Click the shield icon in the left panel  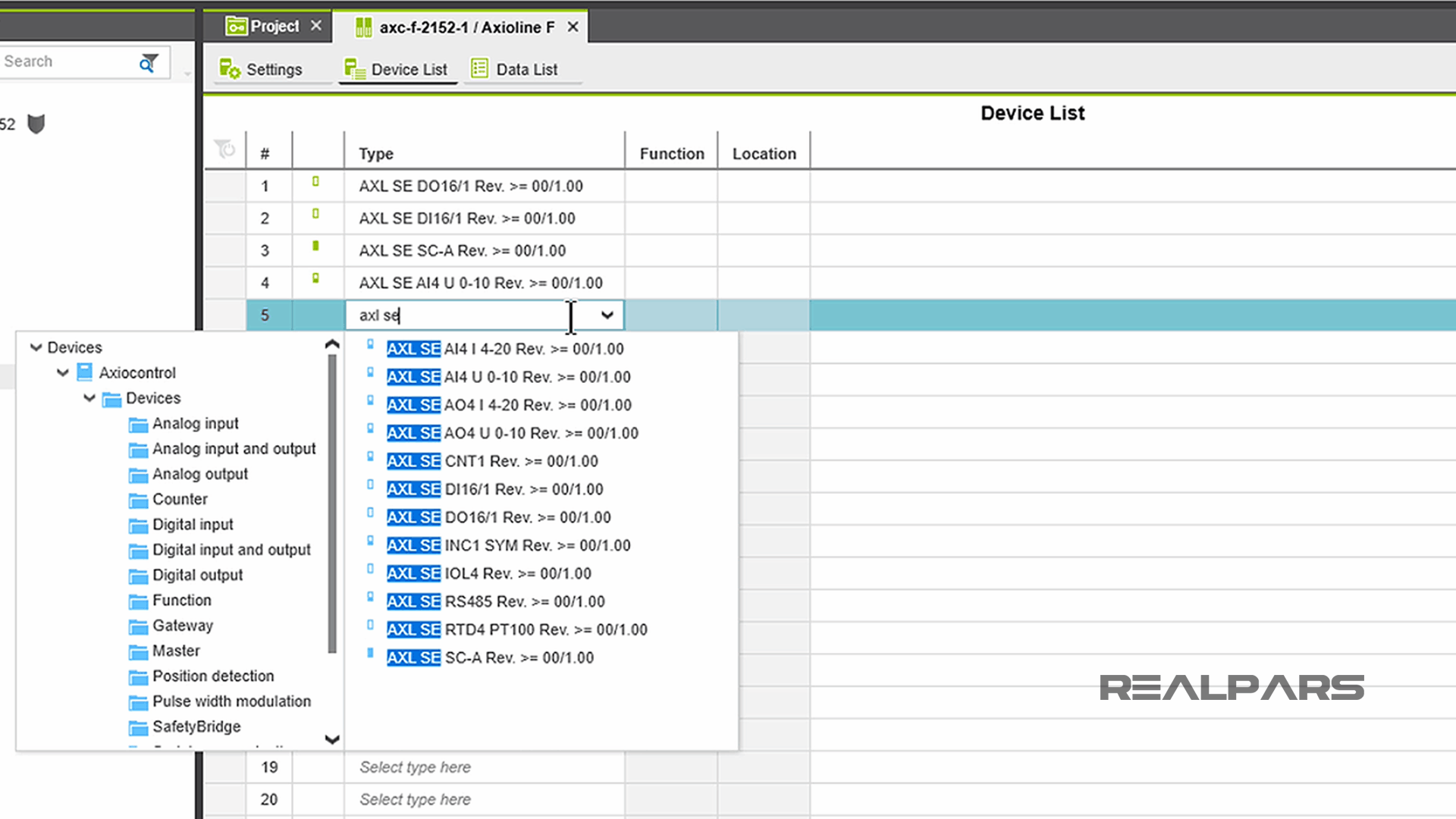coord(35,124)
